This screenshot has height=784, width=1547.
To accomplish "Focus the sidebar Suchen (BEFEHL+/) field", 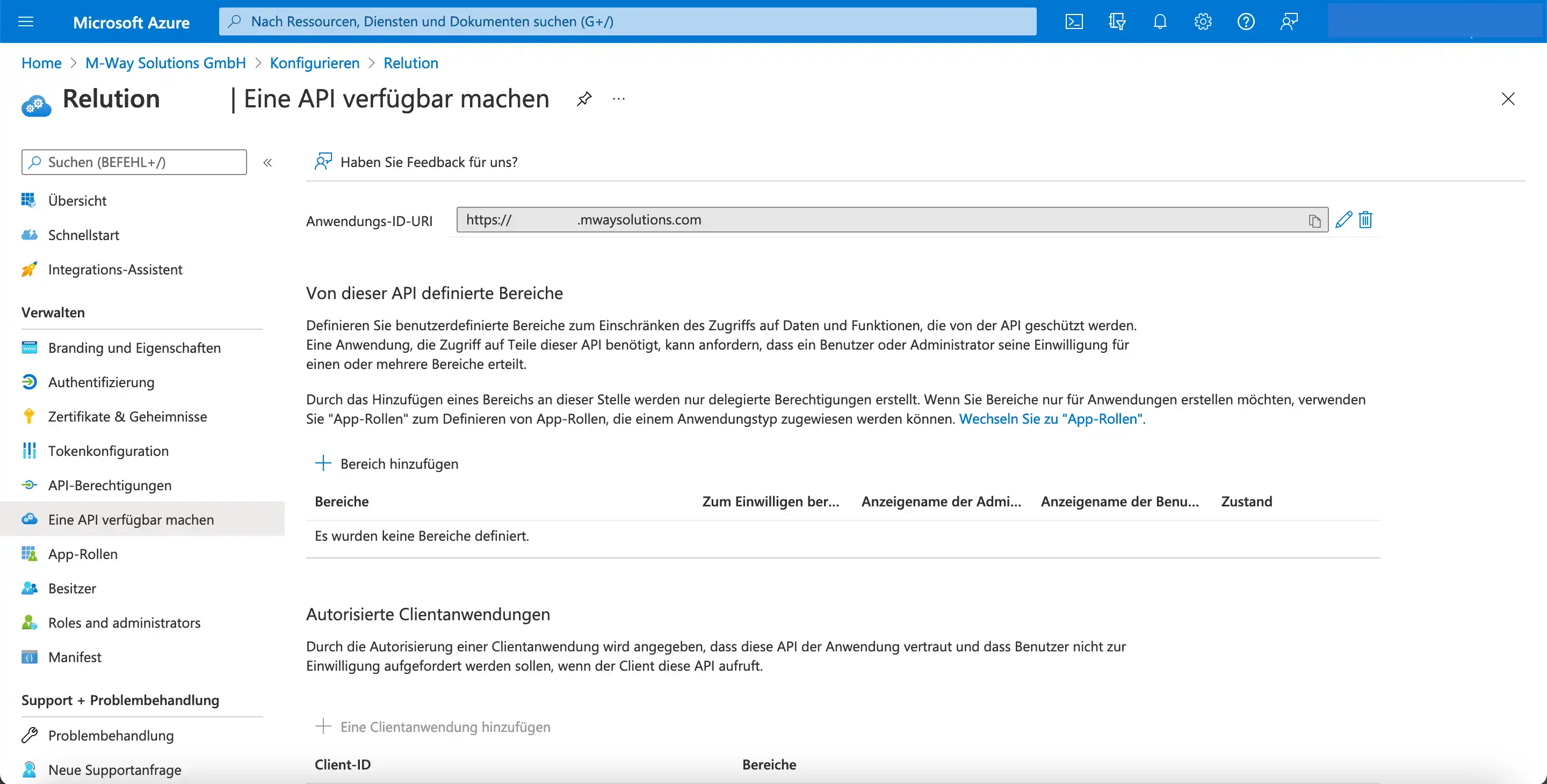I will 134,162.
